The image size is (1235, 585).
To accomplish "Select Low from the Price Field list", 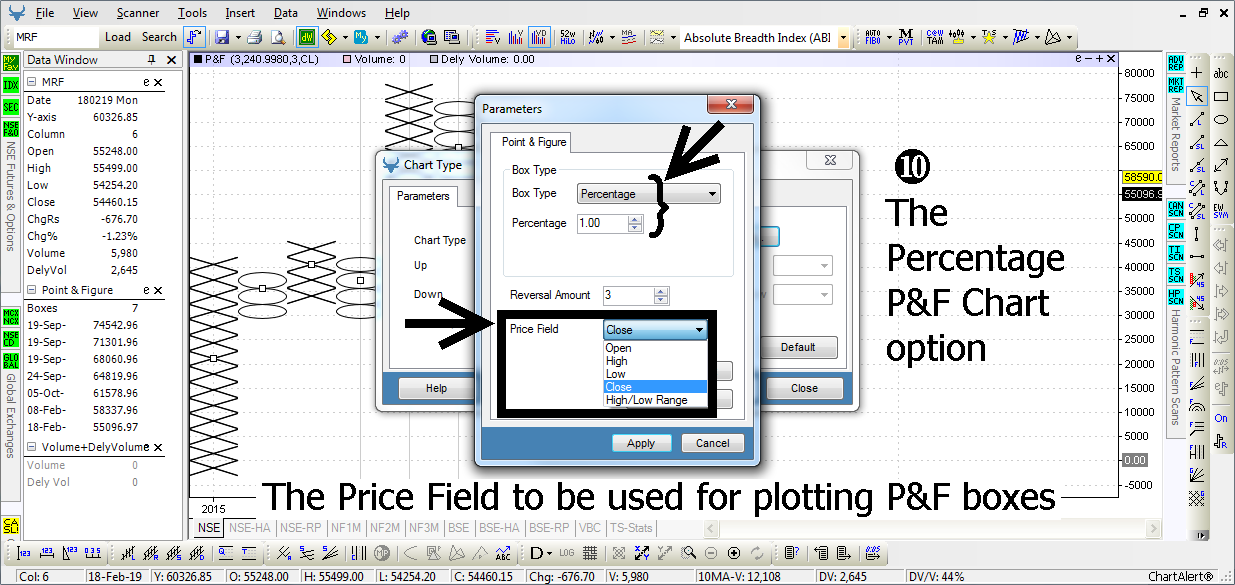I will point(655,374).
